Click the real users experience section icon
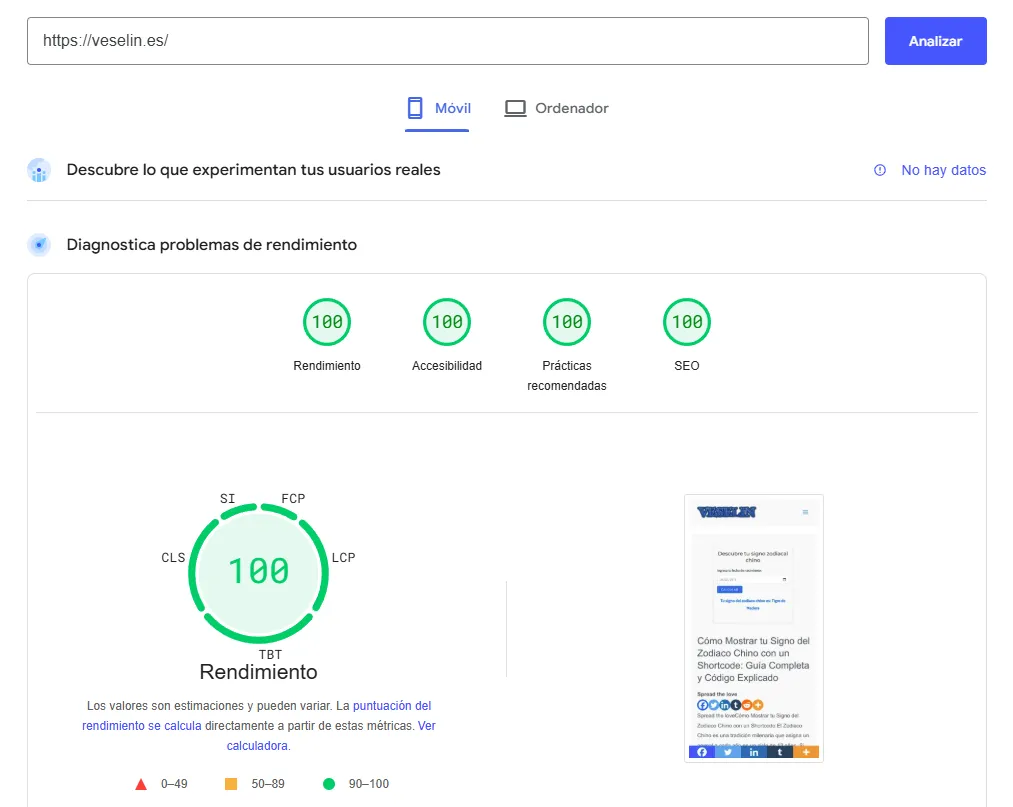The image size is (1013, 807). (39, 170)
